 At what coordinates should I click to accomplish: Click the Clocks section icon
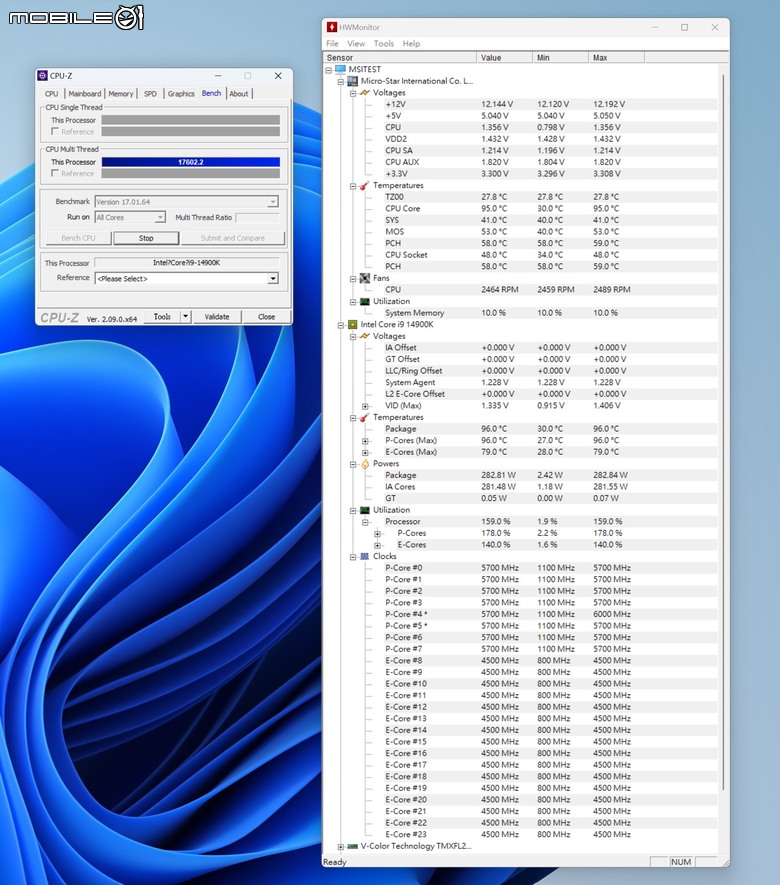pos(365,557)
